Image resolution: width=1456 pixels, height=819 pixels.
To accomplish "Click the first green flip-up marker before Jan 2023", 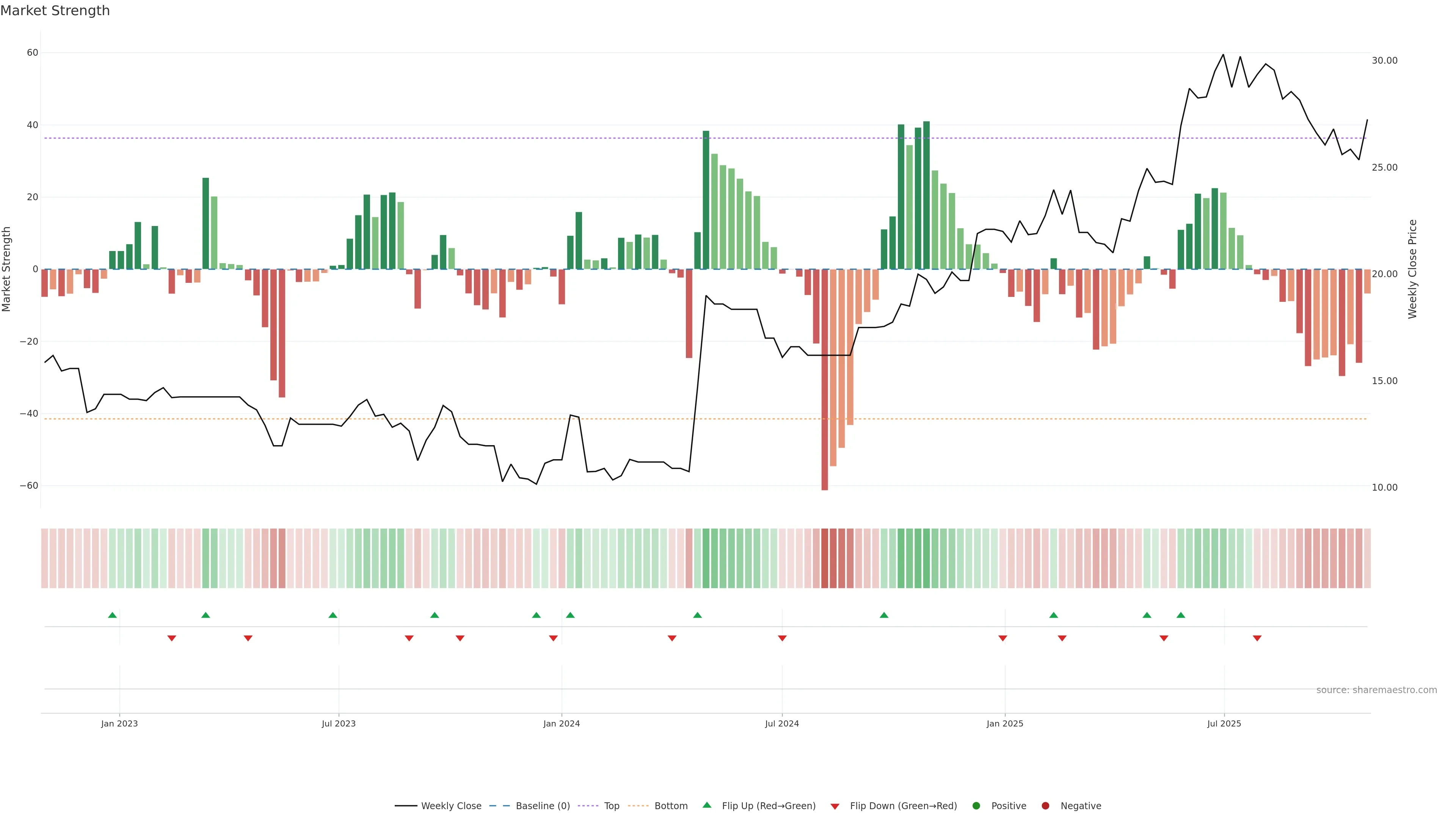I will (x=113, y=615).
